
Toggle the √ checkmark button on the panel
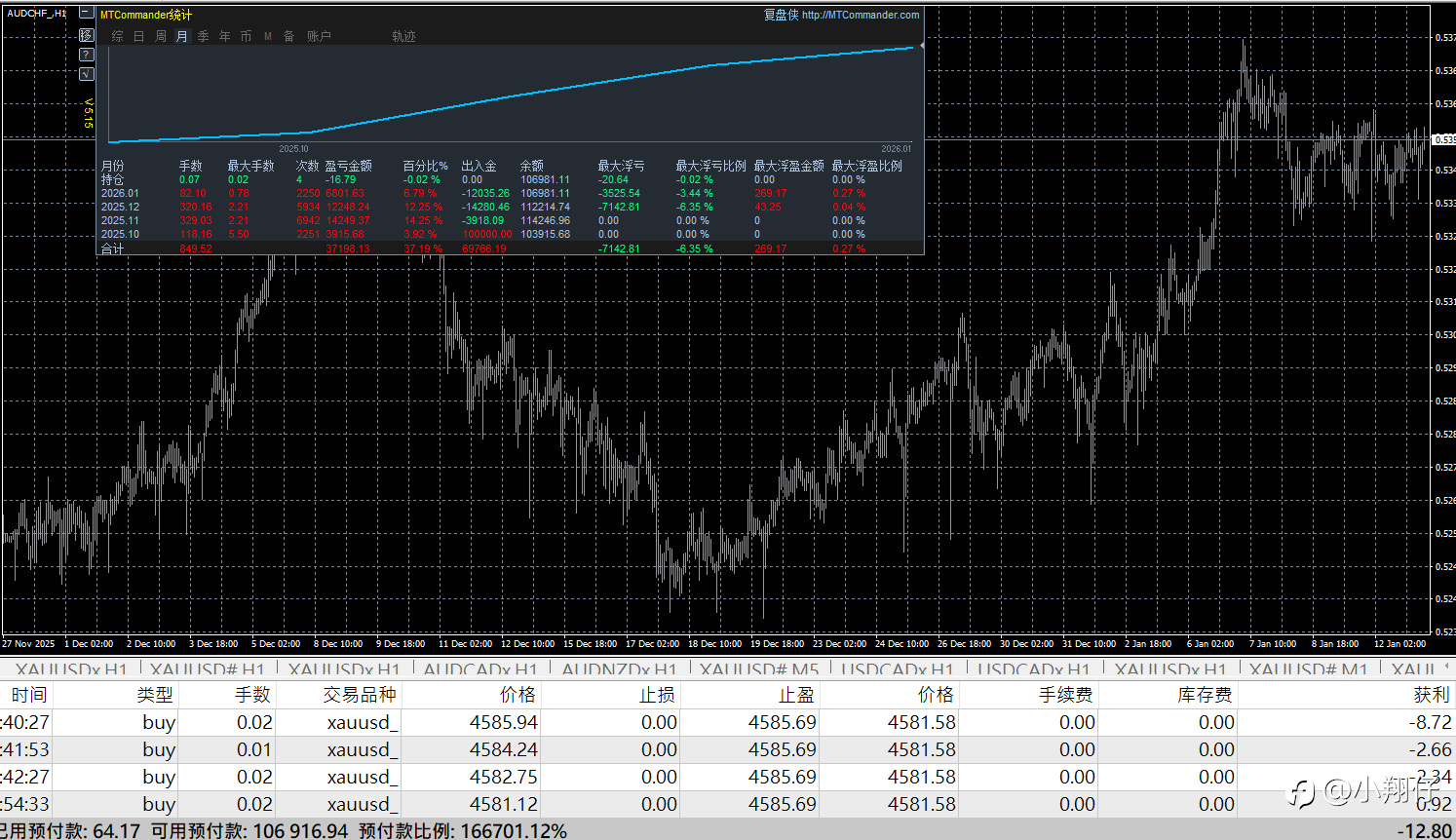87,74
